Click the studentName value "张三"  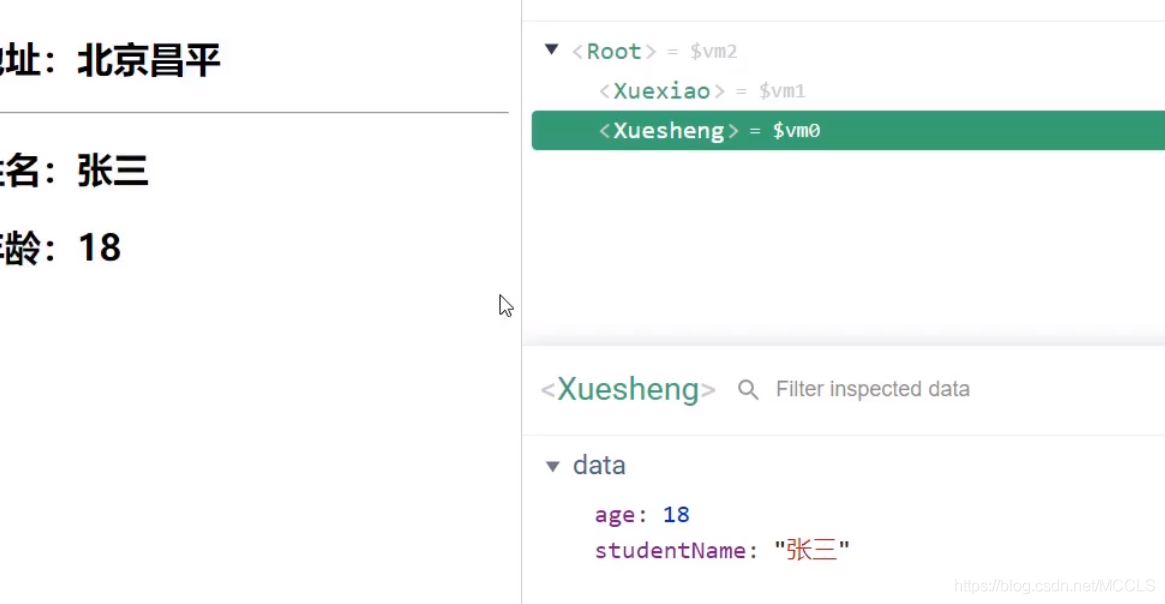[811, 550]
